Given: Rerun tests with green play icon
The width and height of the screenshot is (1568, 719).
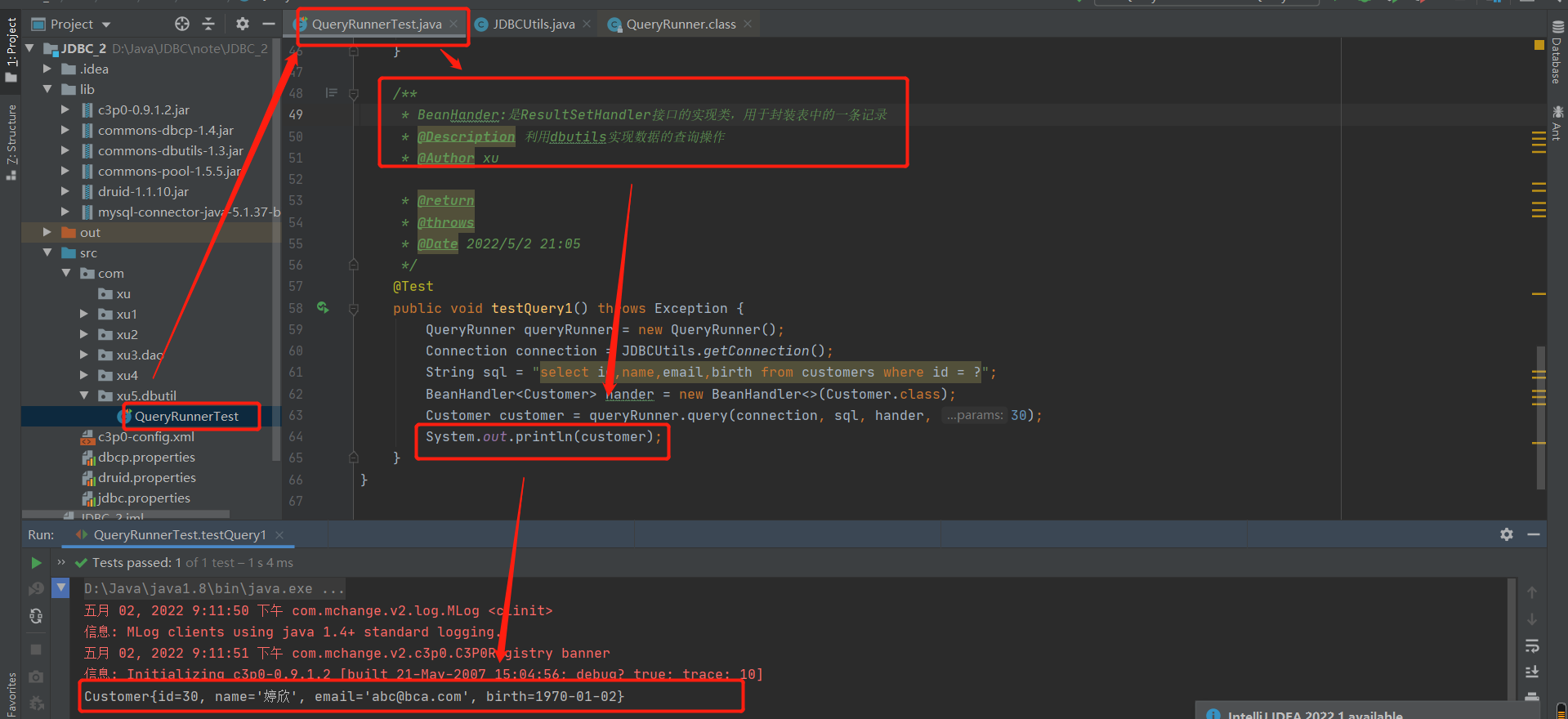Looking at the screenshot, I should (36, 563).
